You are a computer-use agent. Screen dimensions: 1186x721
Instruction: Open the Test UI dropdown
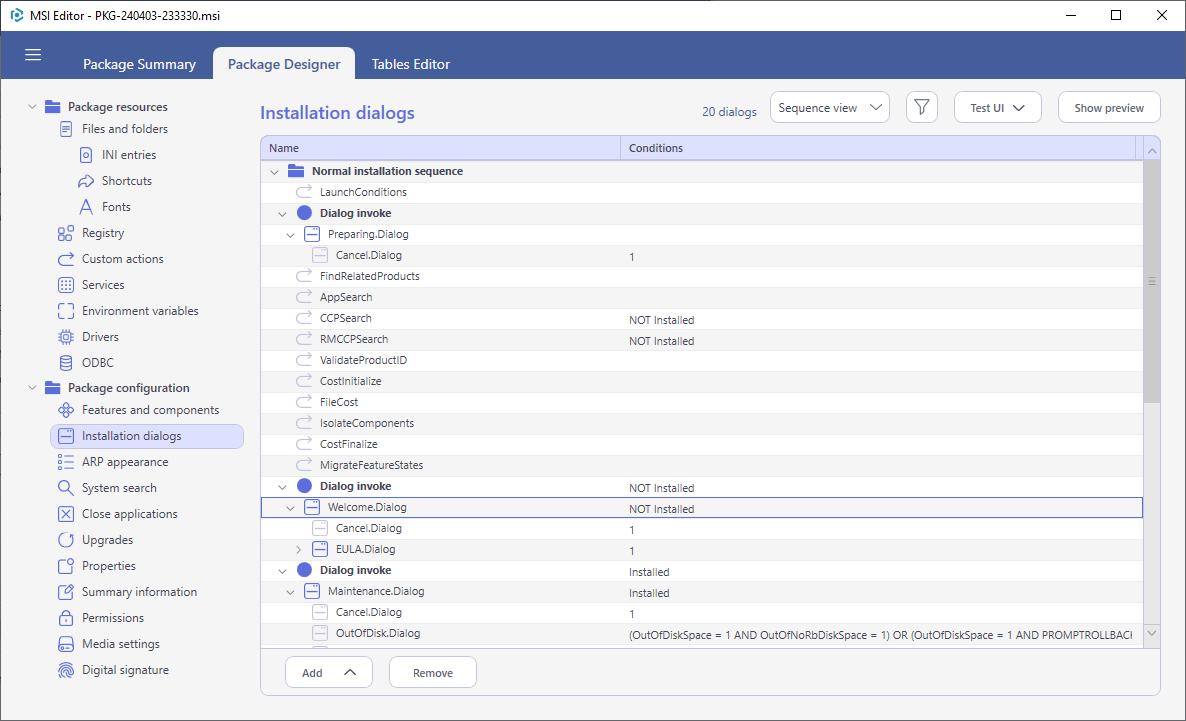998,107
